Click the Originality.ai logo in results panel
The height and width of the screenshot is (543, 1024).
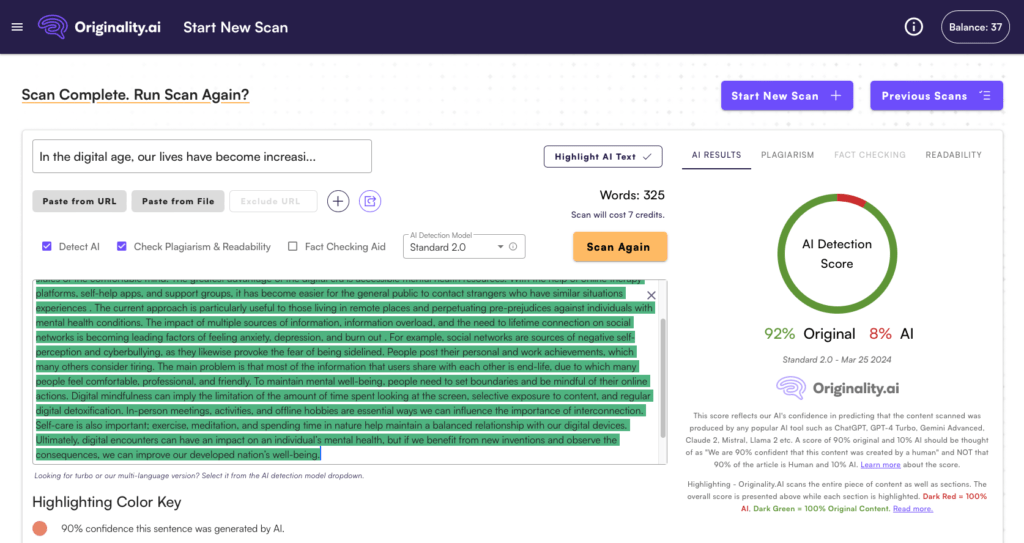(x=837, y=388)
